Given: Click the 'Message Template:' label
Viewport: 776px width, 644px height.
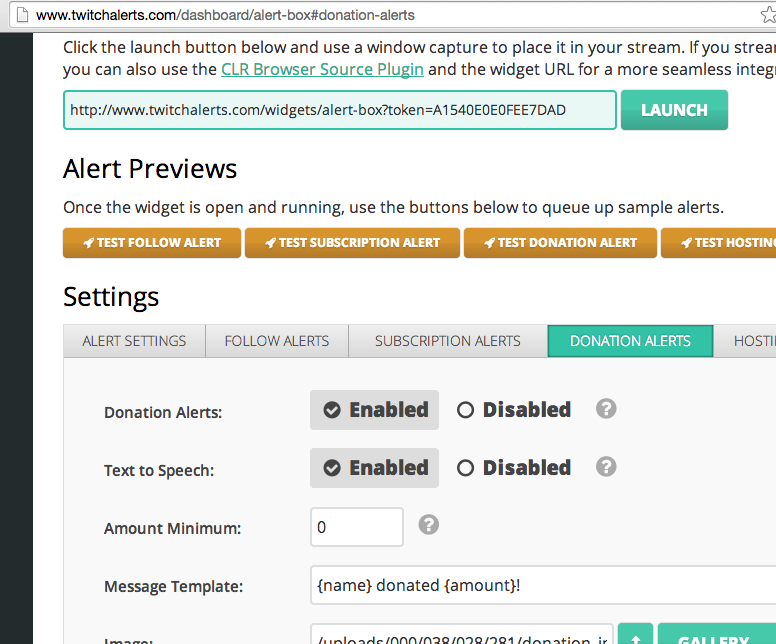Looking at the screenshot, I should [174, 587].
